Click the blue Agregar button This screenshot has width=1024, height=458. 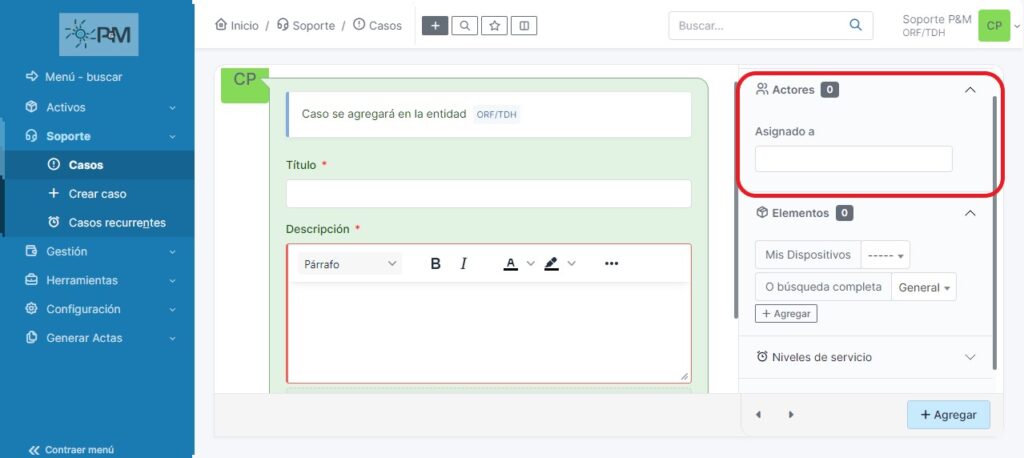[948, 414]
